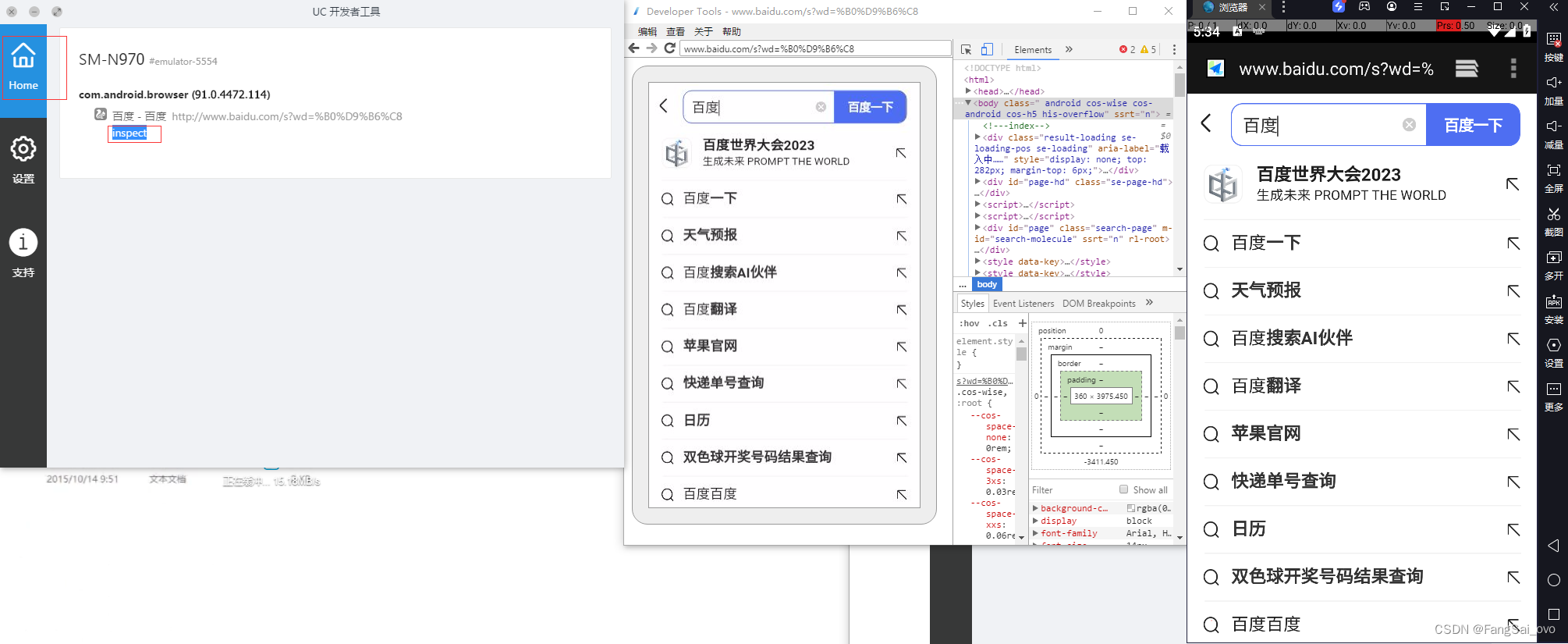Open Home in UC developer tools sidebar
This screenshot has width=1568, height=644.
(x=23, y=68)
